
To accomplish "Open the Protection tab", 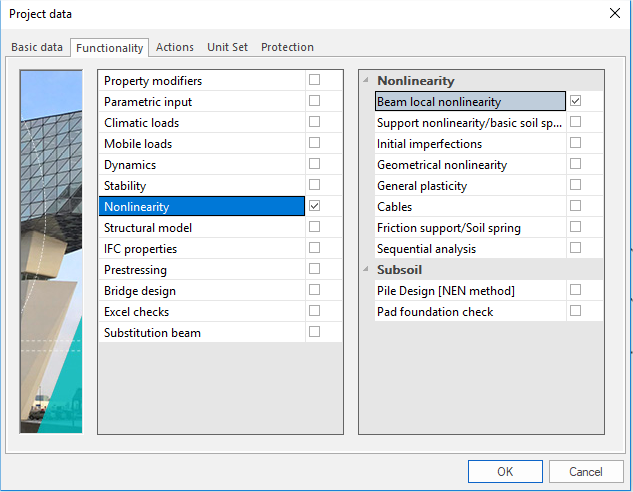I will click(x=287, y=47).
